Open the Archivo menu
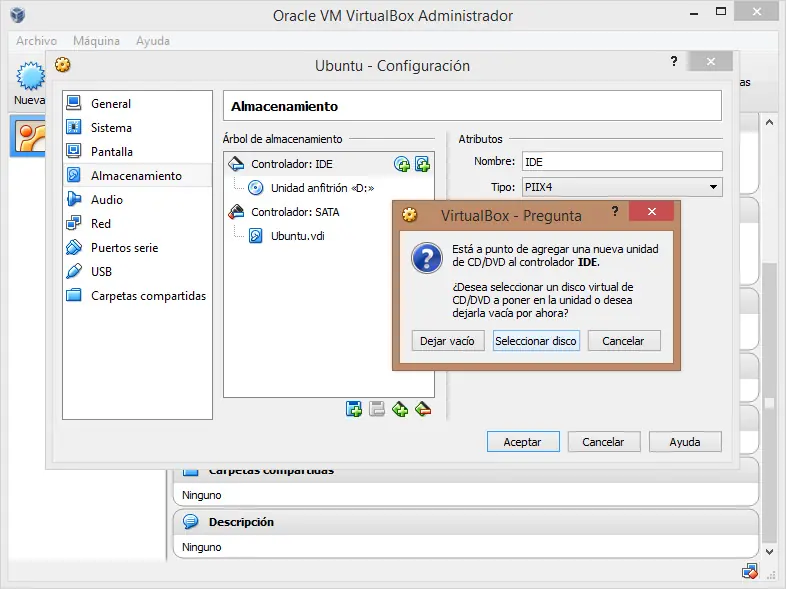This screenshot has width=786, height=589. coord(37,41)
